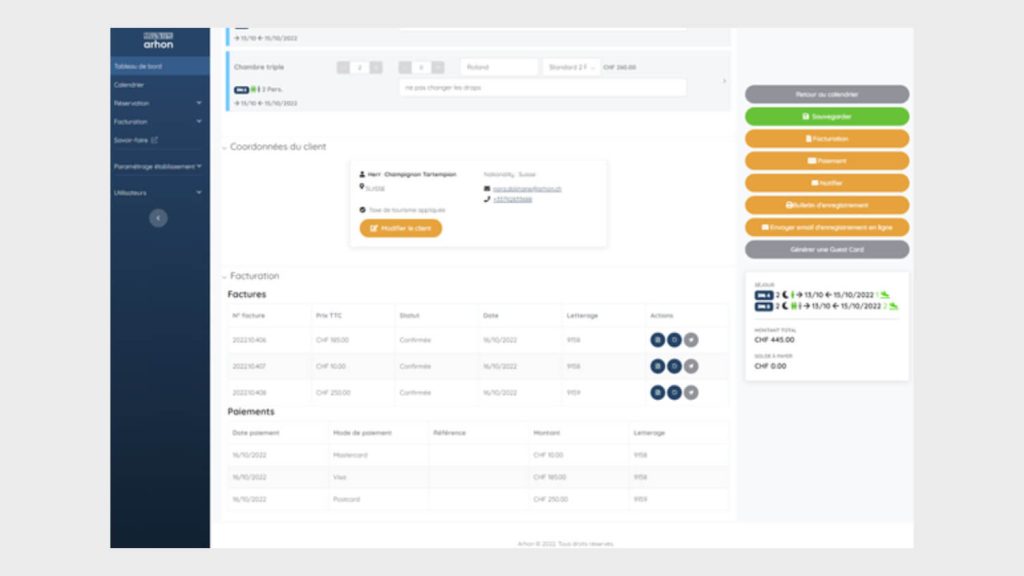Open the Standard 2 F rate dropdown
Screen dimensions: 1024x576
point(571,67)
